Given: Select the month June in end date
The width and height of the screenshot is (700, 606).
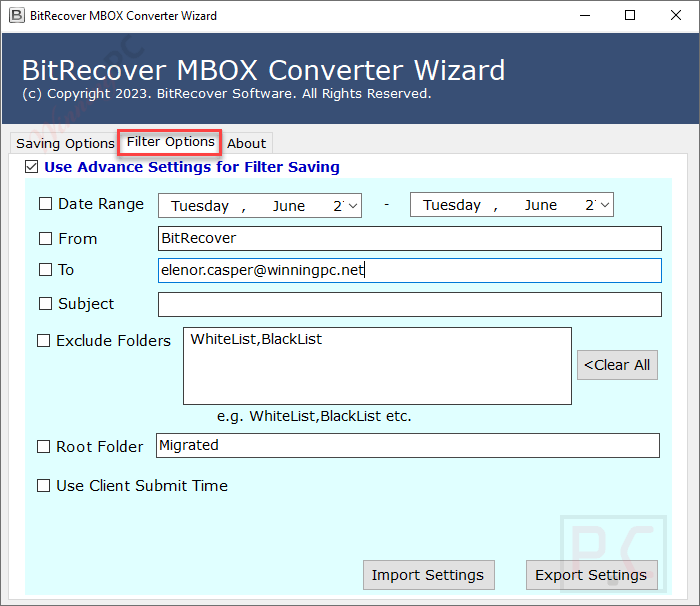Looking at the screenshot, I should (x=541, y=205).
